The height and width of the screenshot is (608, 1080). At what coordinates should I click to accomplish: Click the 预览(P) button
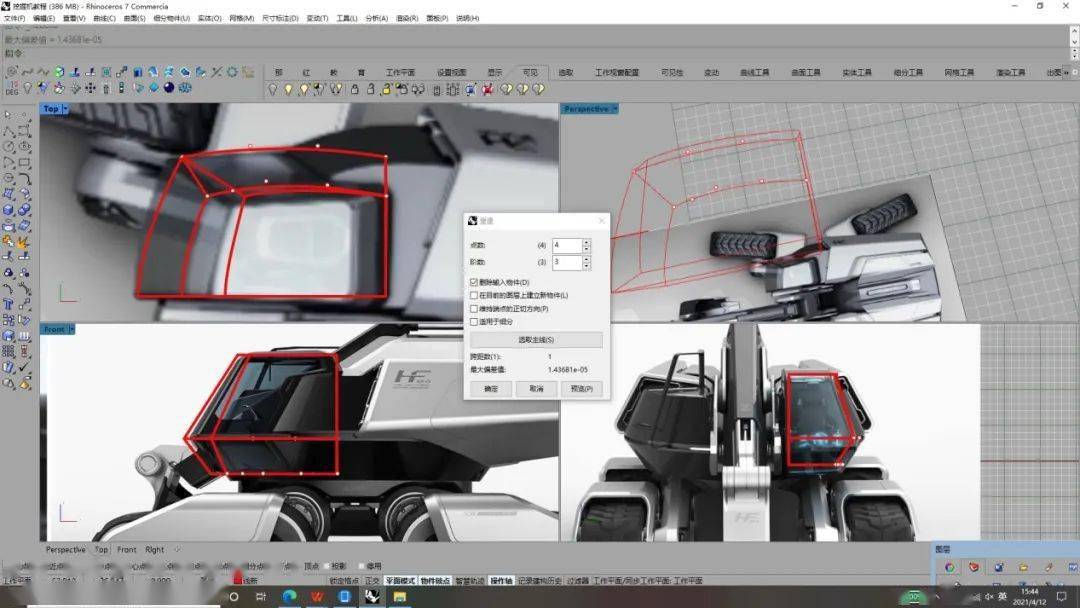(x=582, y=389)
